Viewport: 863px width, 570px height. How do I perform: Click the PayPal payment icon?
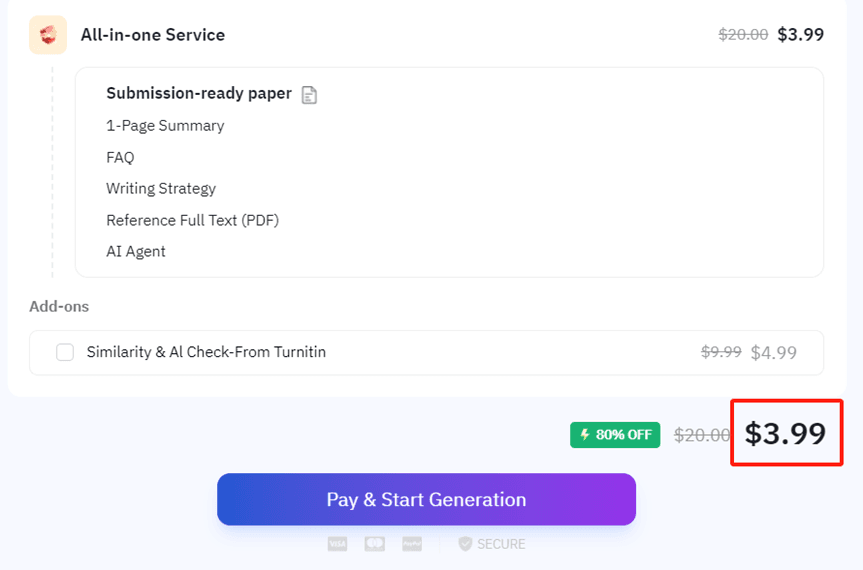tap(412, 544)
